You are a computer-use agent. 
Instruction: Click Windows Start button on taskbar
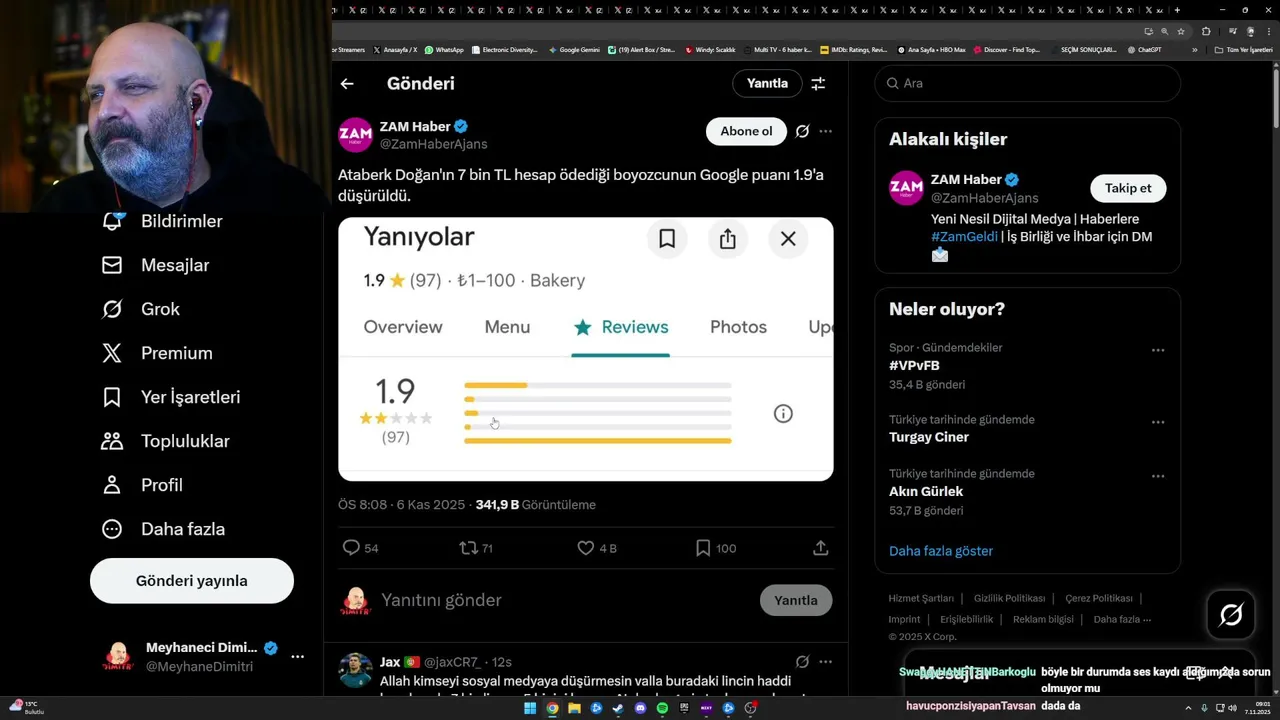[530, 708]
